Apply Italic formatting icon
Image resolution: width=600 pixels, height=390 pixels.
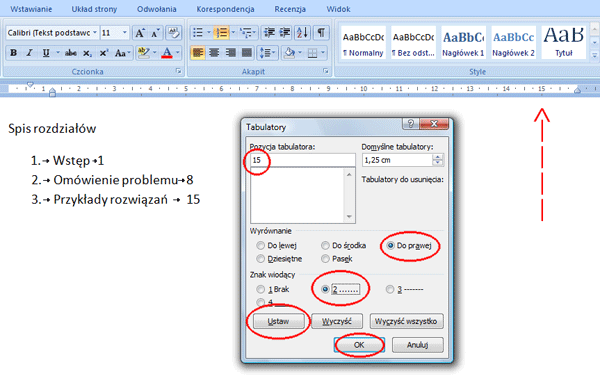pyautogui.click(x=30, y=53)
